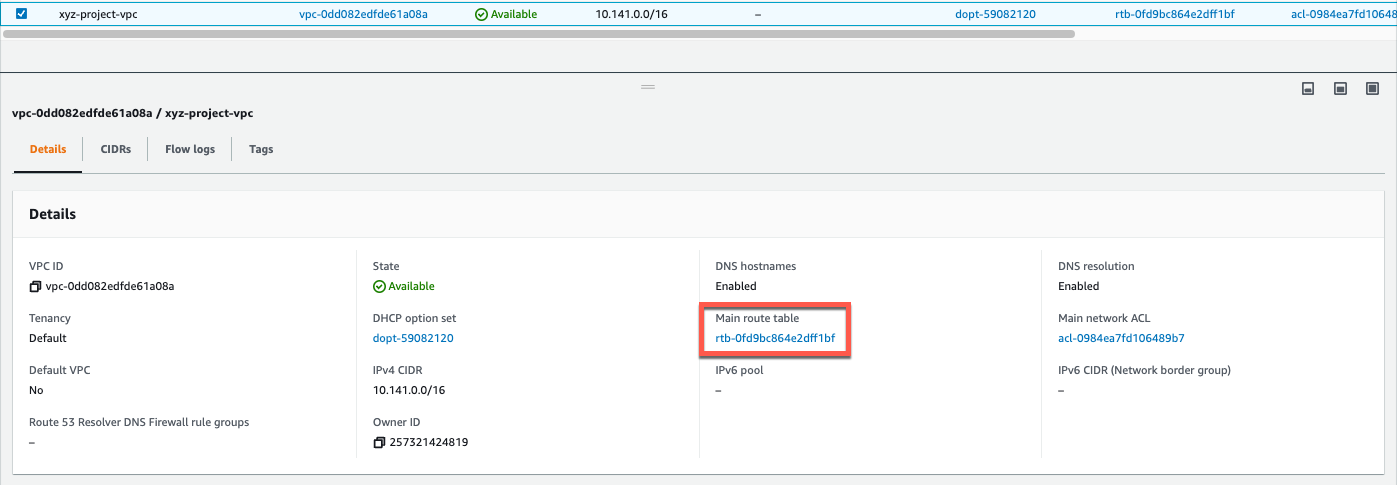
Task: Switch to the Details tab
Action: pyautogui.click(x=48, y=149)
